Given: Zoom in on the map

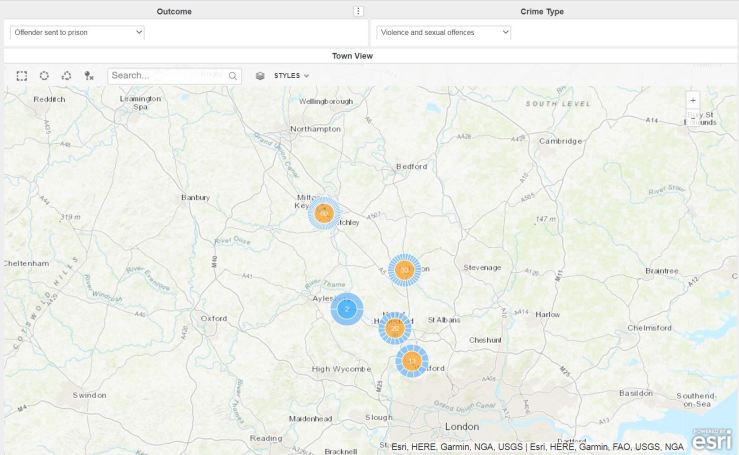Looking at the screenshot, I should 693,100.
